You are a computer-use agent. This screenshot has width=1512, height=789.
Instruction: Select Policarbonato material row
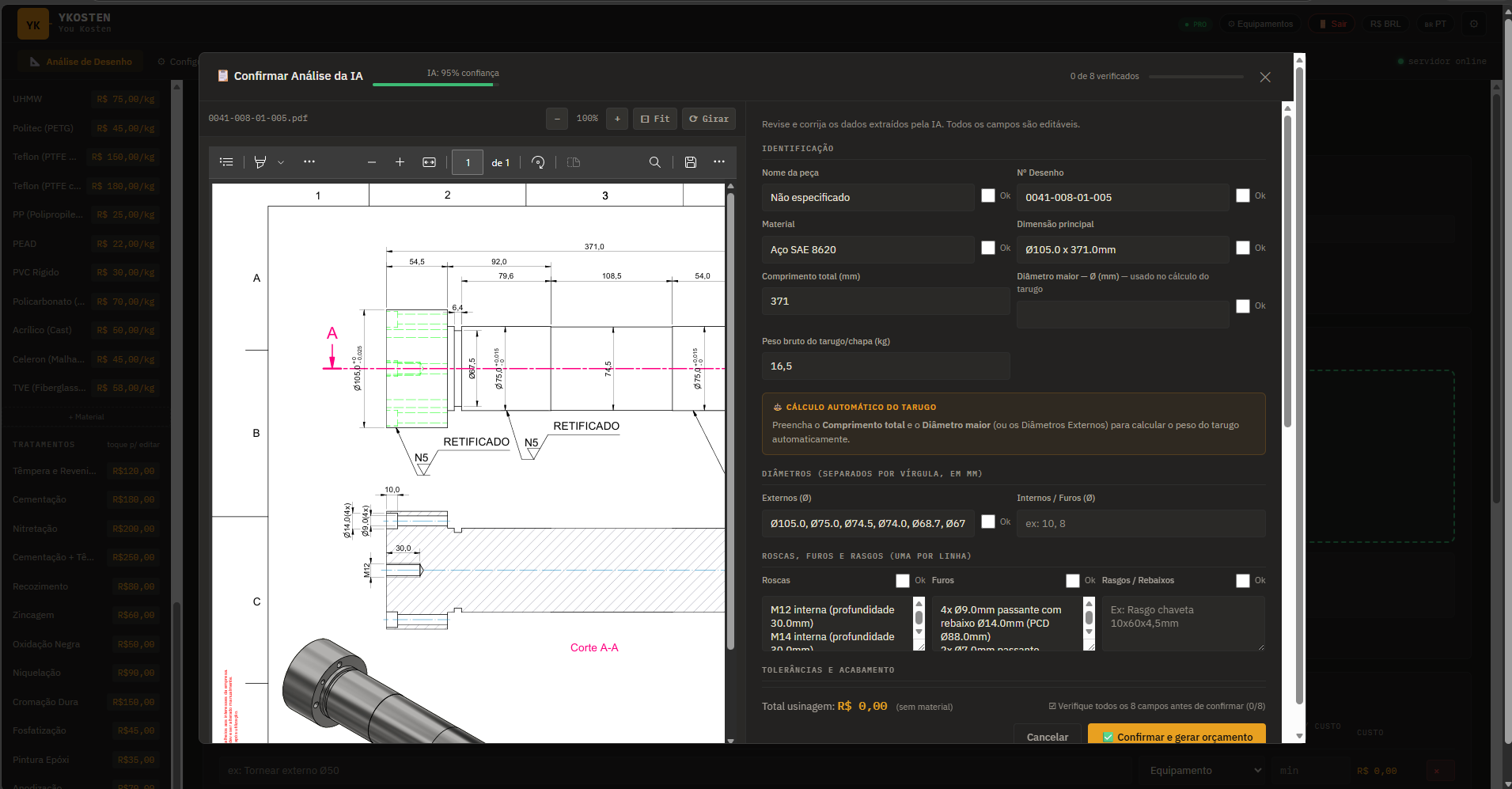click(x=85, y=302)
